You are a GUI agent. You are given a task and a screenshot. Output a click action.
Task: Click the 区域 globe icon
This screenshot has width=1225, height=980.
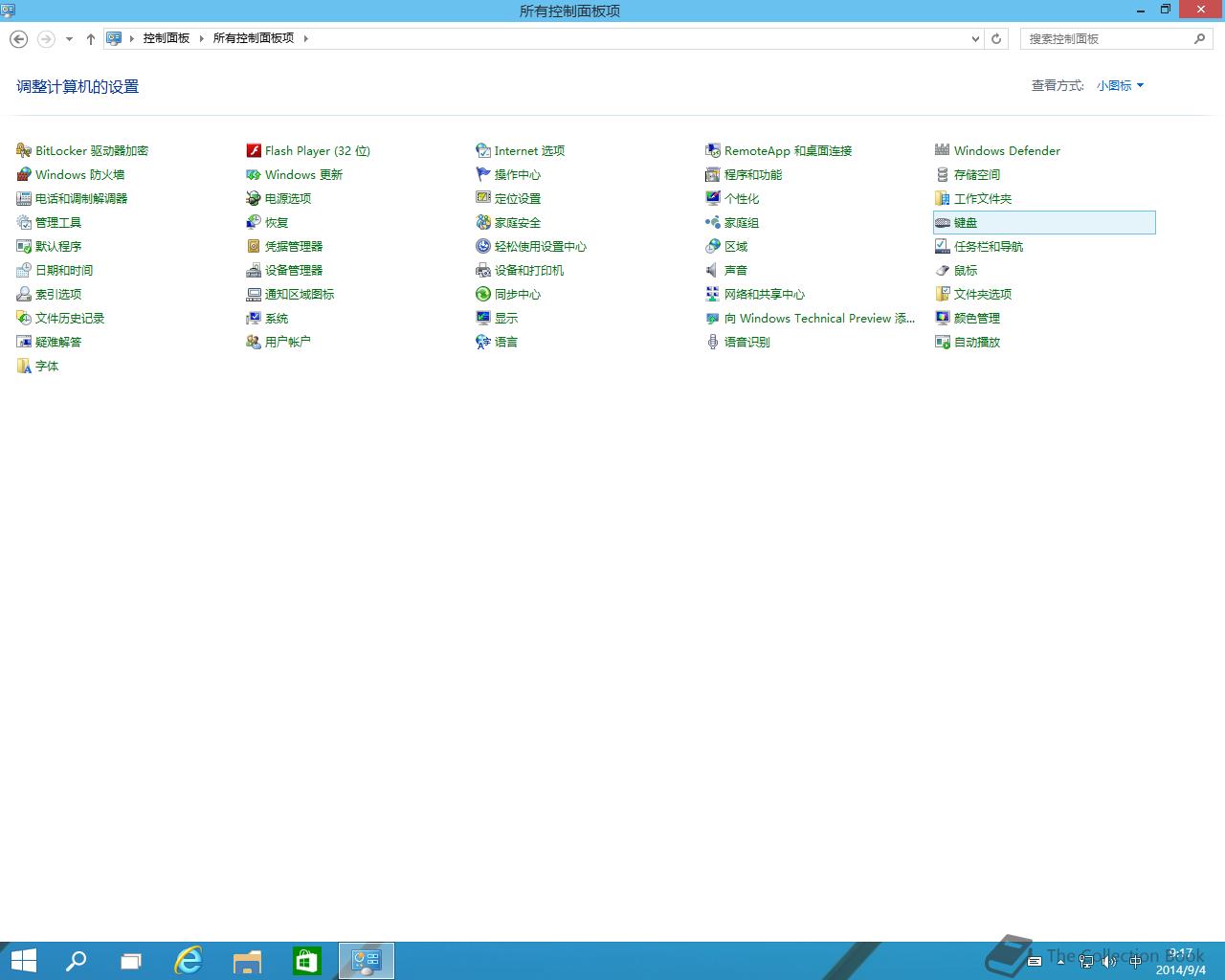pyautogui.click(x=713, y=246)
